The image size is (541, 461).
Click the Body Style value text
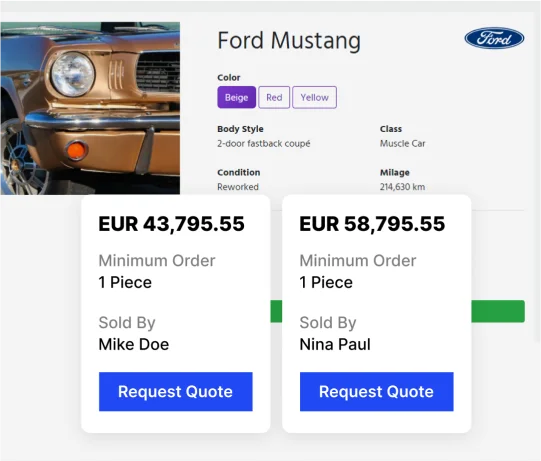coord(264,144)
